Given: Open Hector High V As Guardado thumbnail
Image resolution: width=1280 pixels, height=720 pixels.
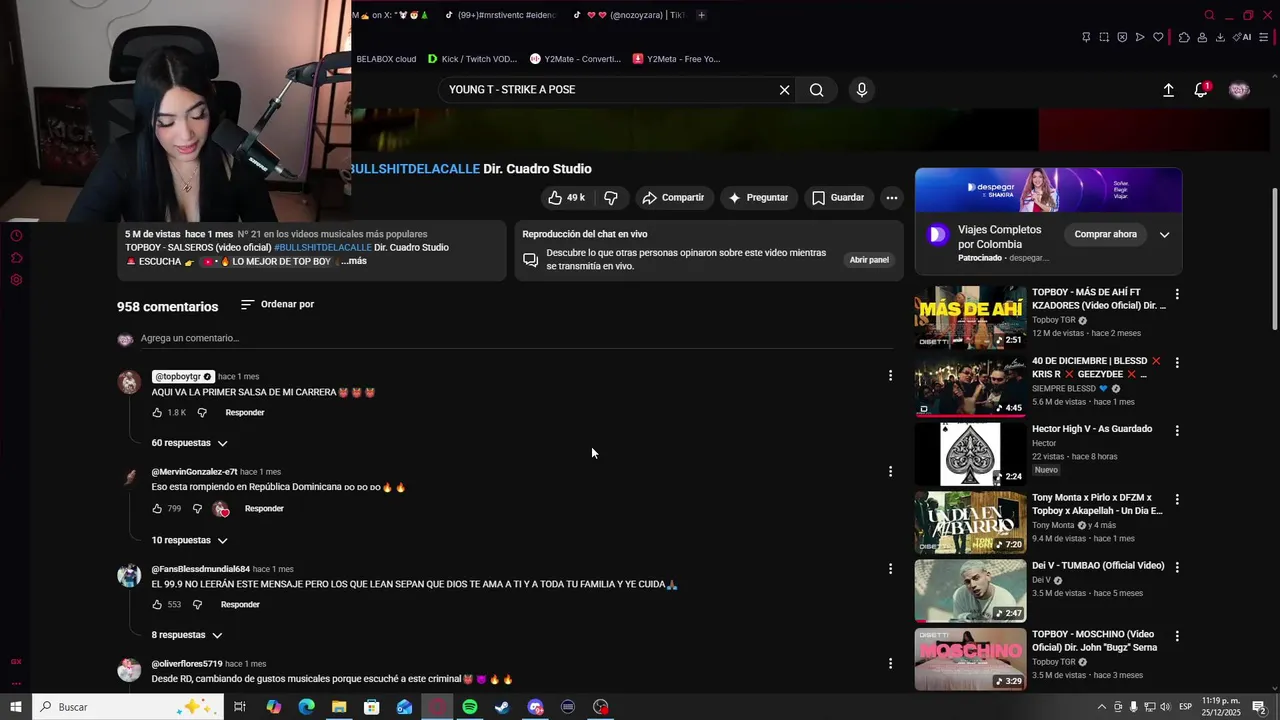Looking at the screenshot, I should point(970,454).
